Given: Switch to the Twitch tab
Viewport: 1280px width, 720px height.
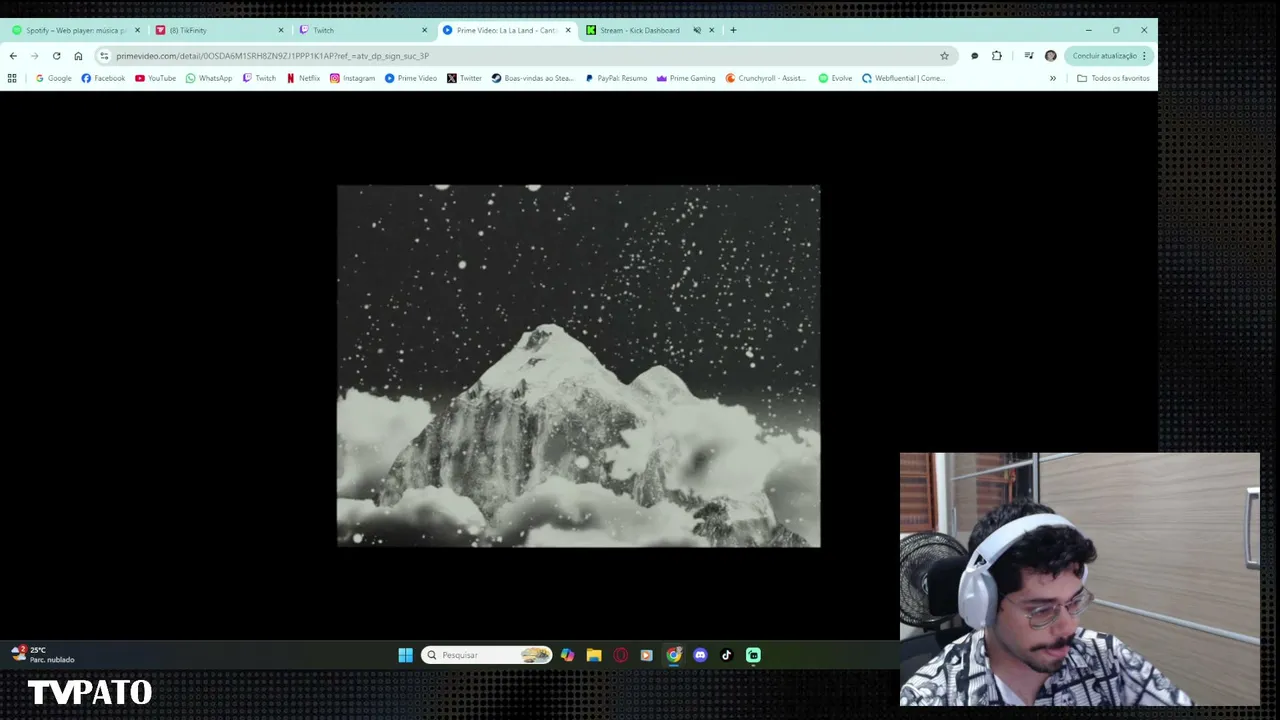Looking at the screenshot, I should (363, 30).
